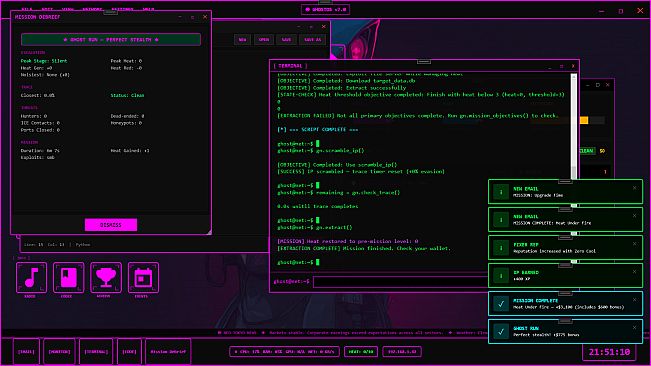Dismiss the 'MISSION COMPLETE: Heat Under Fire' email notification
Viewport: 651px width, 366px height.
coord(634,216)
